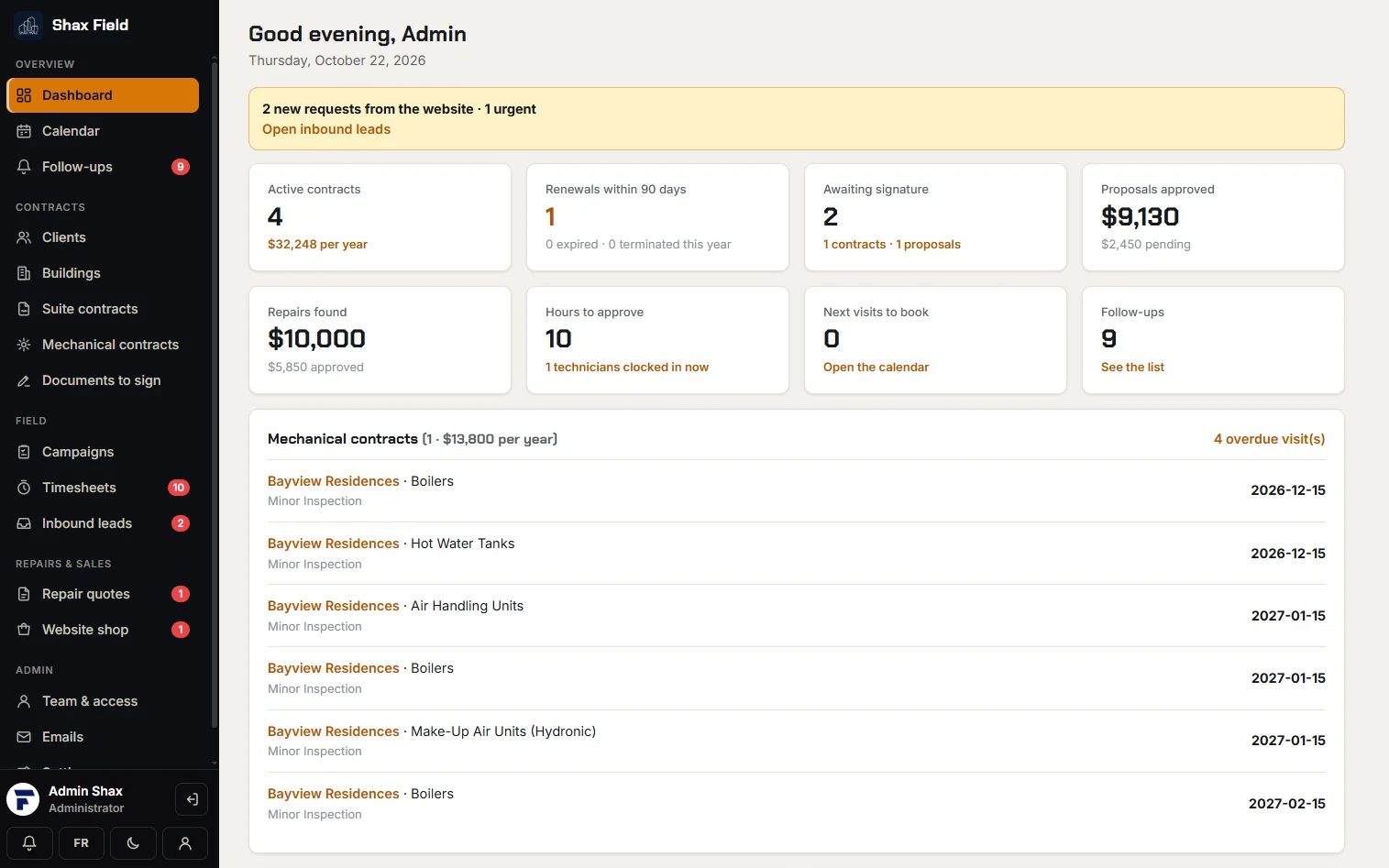This screenshot has height=868, width=1389.
Task: Open Bayview Residences Make-Up Air Units link
Action: click(334, 731)
